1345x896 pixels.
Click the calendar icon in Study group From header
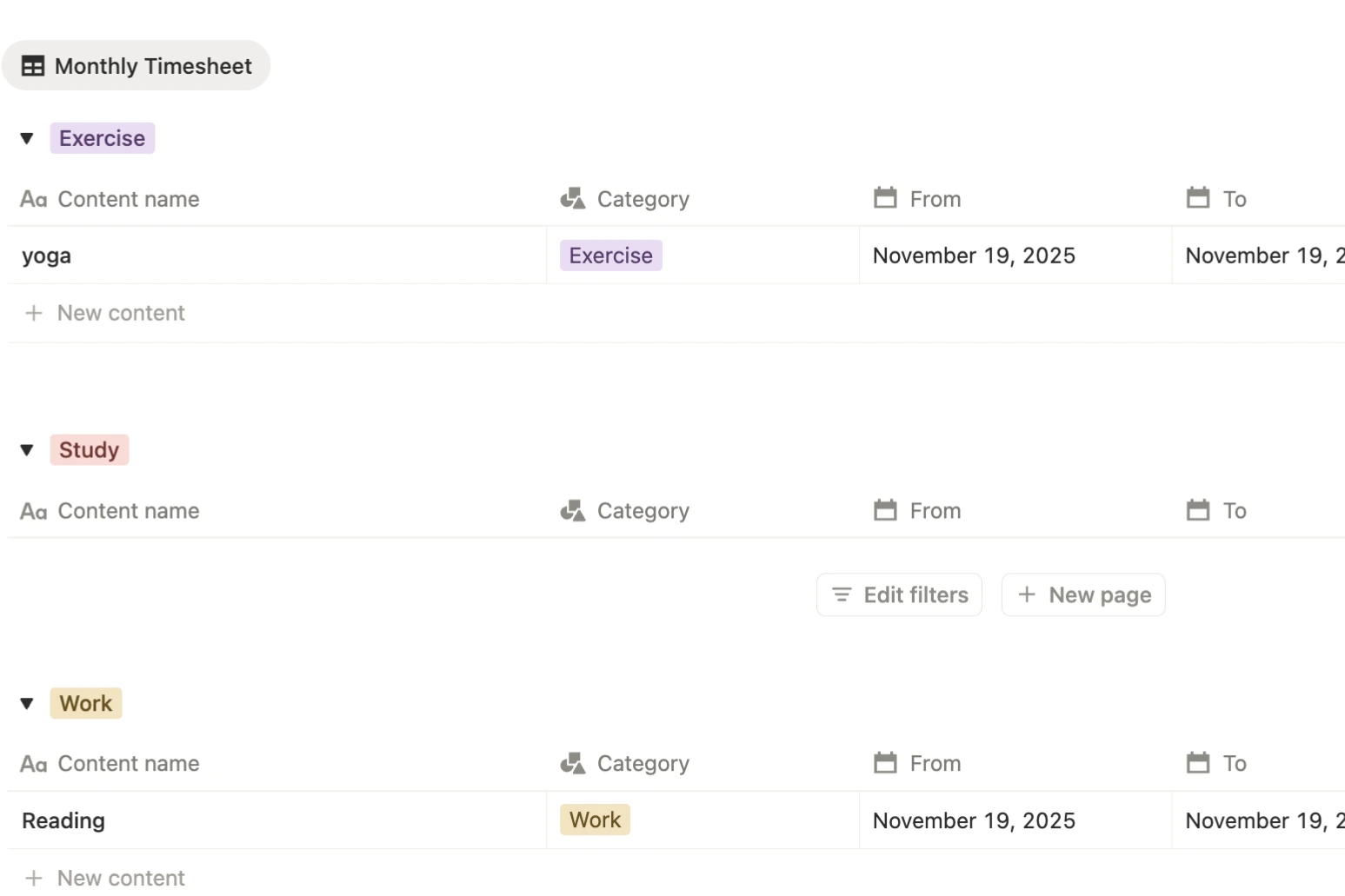pos(885,510)
